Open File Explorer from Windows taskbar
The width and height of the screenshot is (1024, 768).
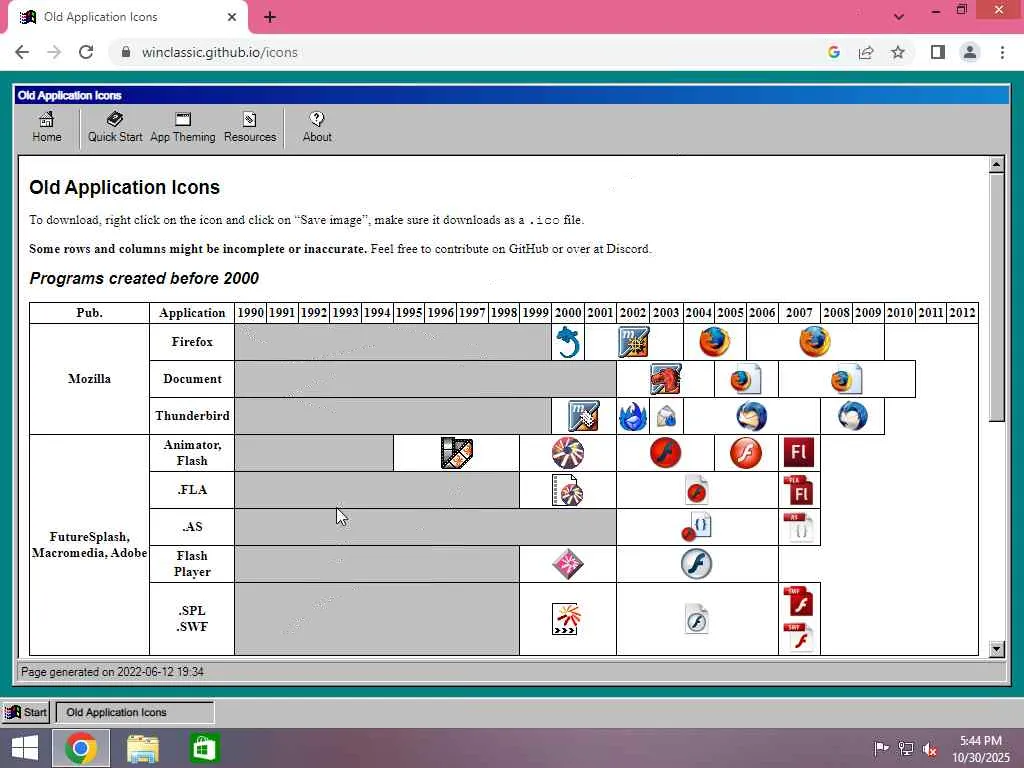tap(143, 748)
